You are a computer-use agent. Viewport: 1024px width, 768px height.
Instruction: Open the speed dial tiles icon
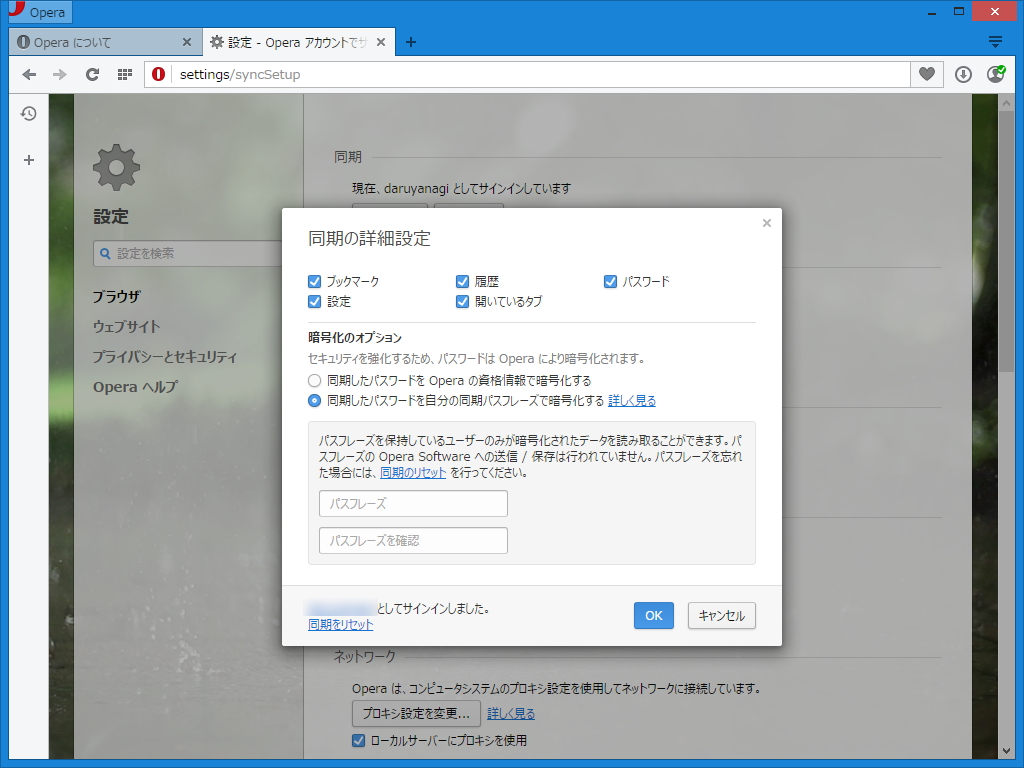(x=123, y=74)
